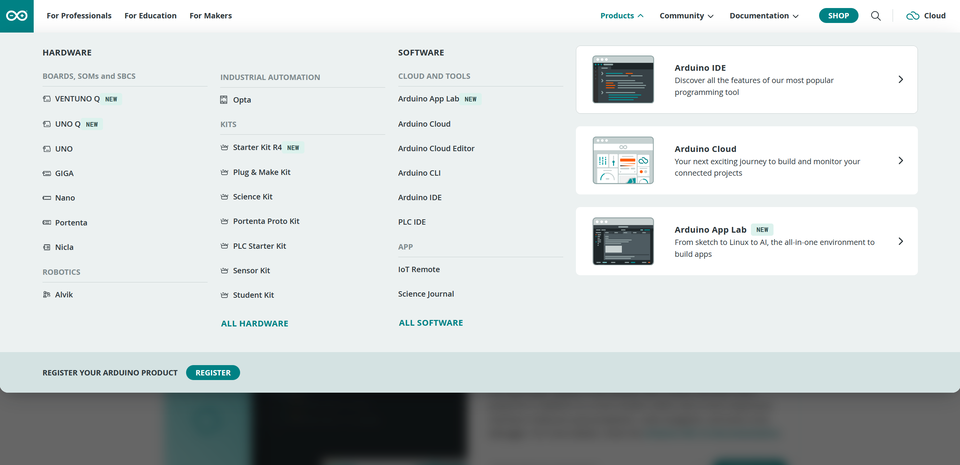Viewport: 960px width, 465px height.
Task: Click the Nano board icon
Action: coord(47,198)
